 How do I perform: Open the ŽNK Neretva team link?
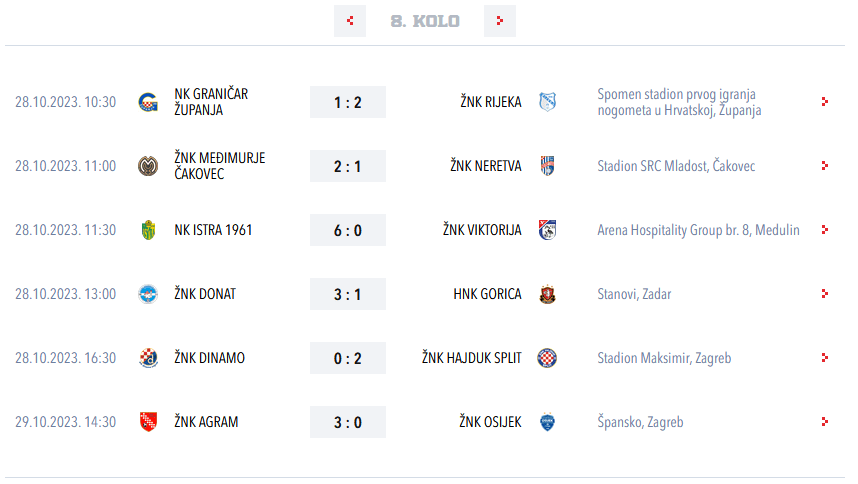click(x=486, y=166)
